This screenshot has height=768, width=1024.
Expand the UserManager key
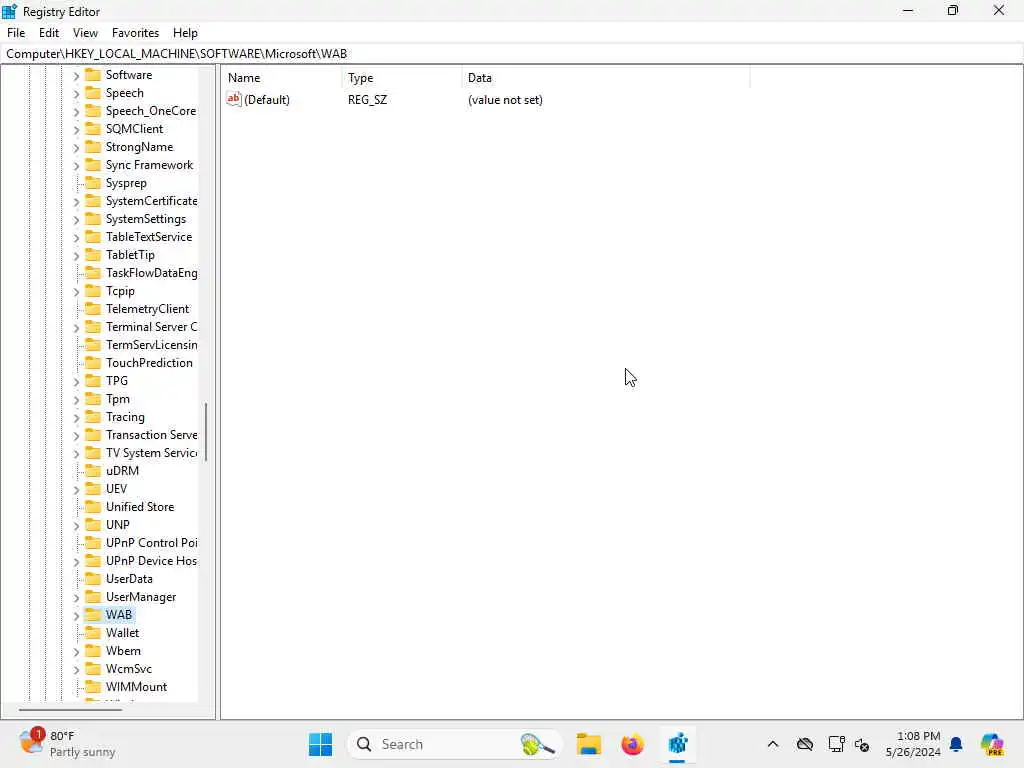click(x=76, y=598)
